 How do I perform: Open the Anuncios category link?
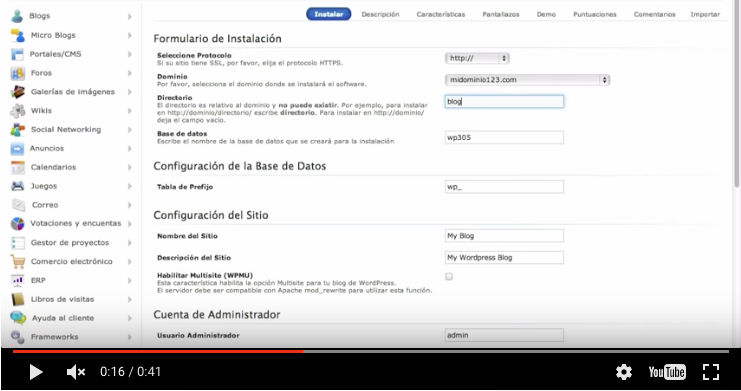[47, 148]
